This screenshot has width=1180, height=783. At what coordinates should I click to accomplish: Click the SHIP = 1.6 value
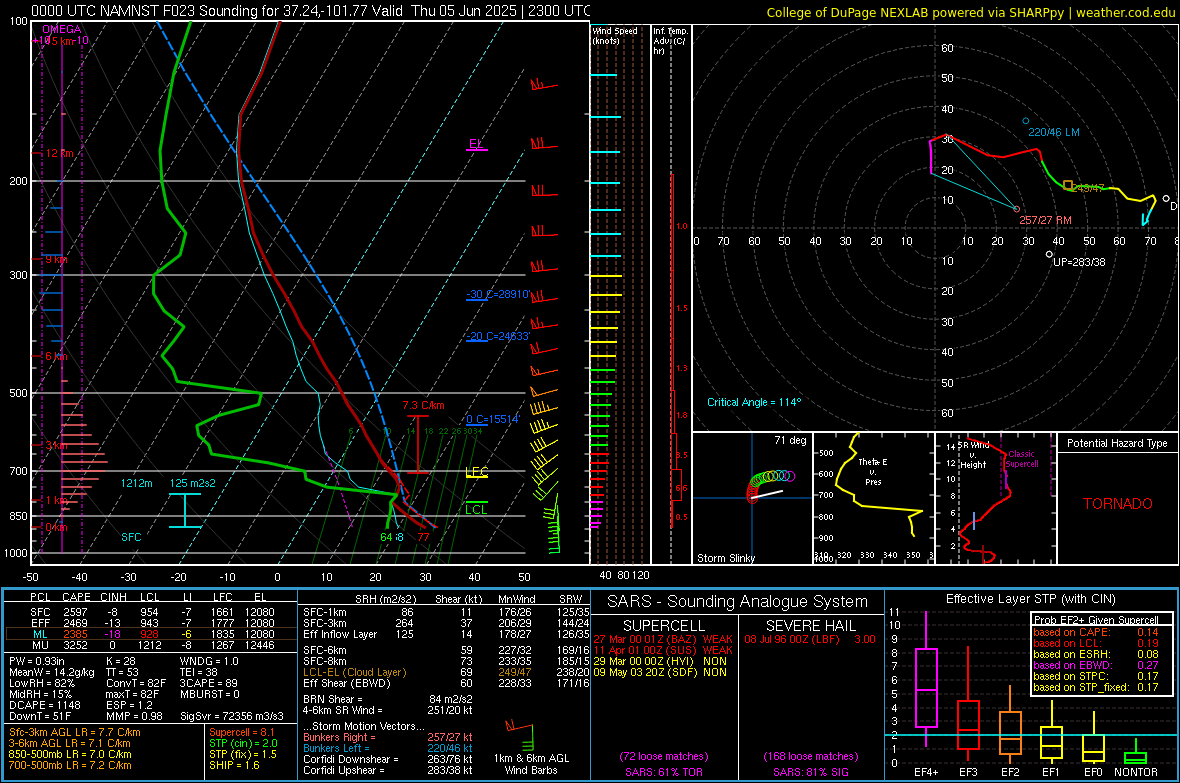click(x=234, y=765)
